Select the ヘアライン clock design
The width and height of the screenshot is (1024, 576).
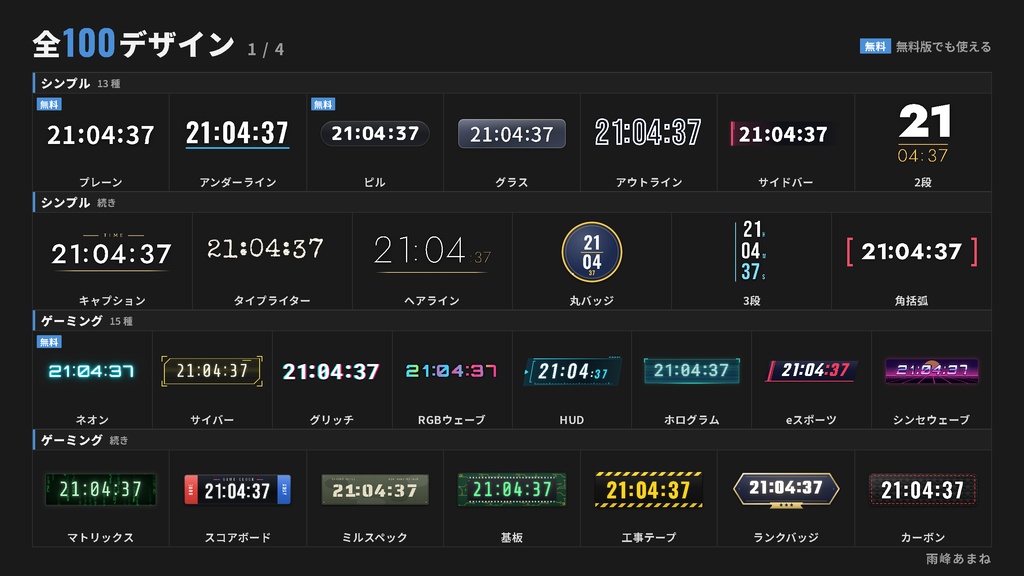(x=432, y=261)
